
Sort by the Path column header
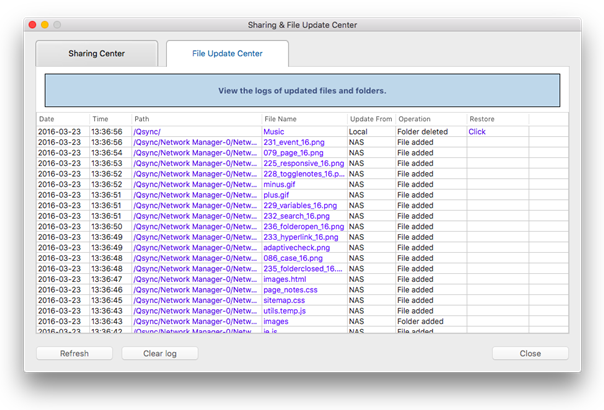tap(196, 119)
